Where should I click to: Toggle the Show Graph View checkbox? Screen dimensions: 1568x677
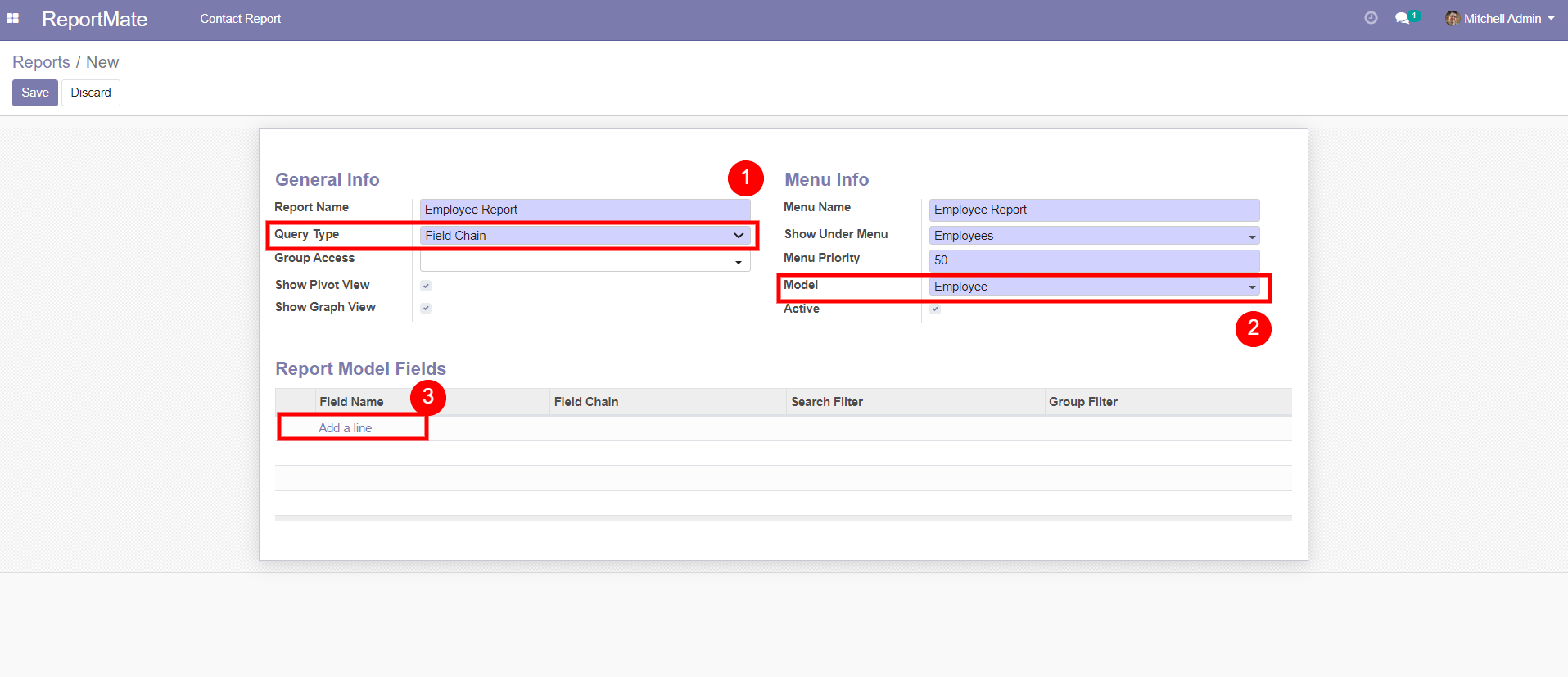pos(426,308)
